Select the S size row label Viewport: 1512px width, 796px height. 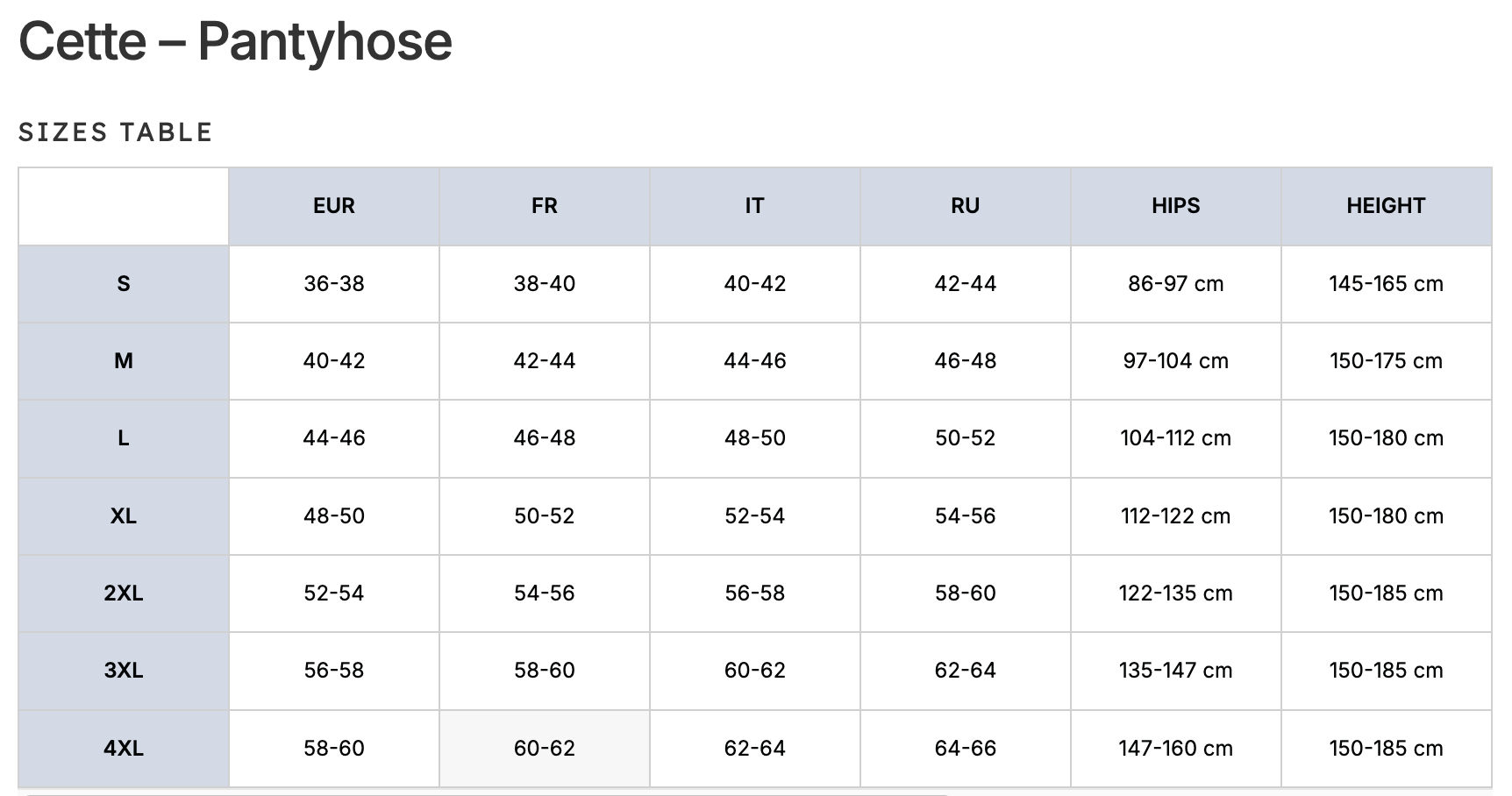tap(124, 284)
